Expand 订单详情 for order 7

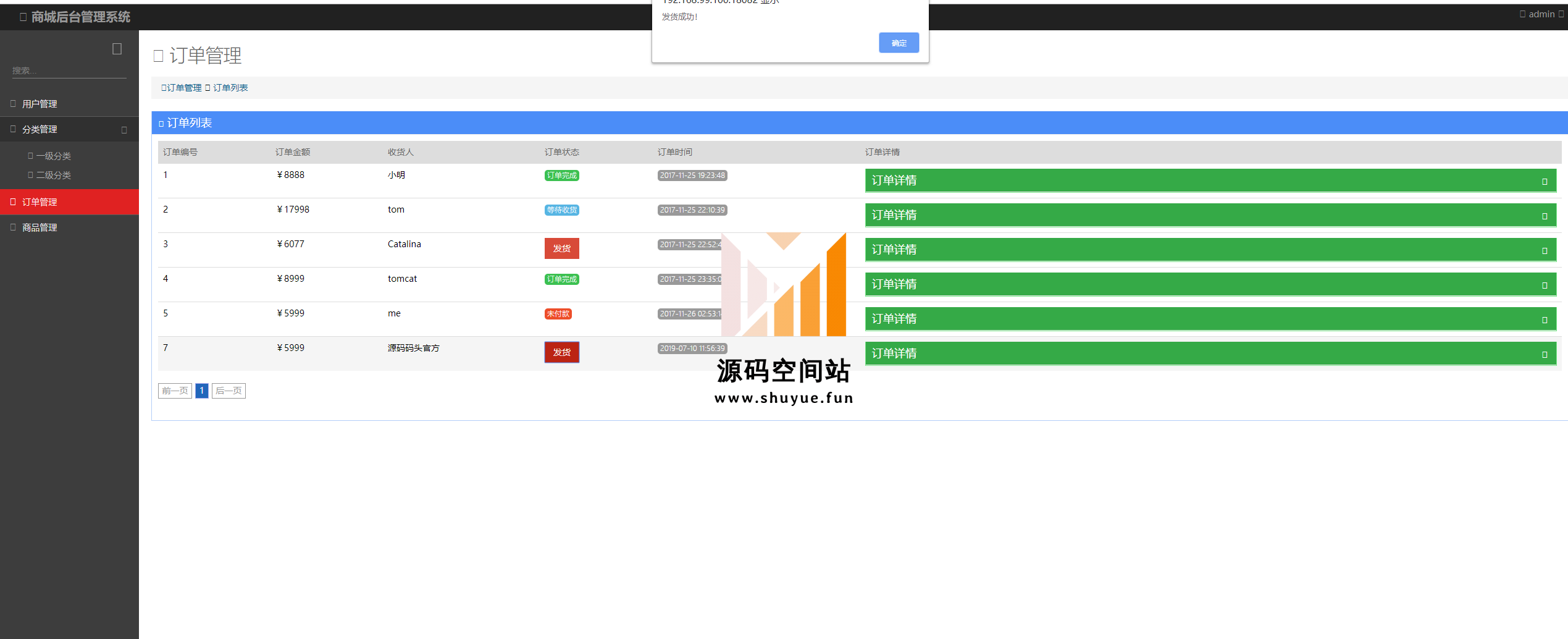[1210, 353]
